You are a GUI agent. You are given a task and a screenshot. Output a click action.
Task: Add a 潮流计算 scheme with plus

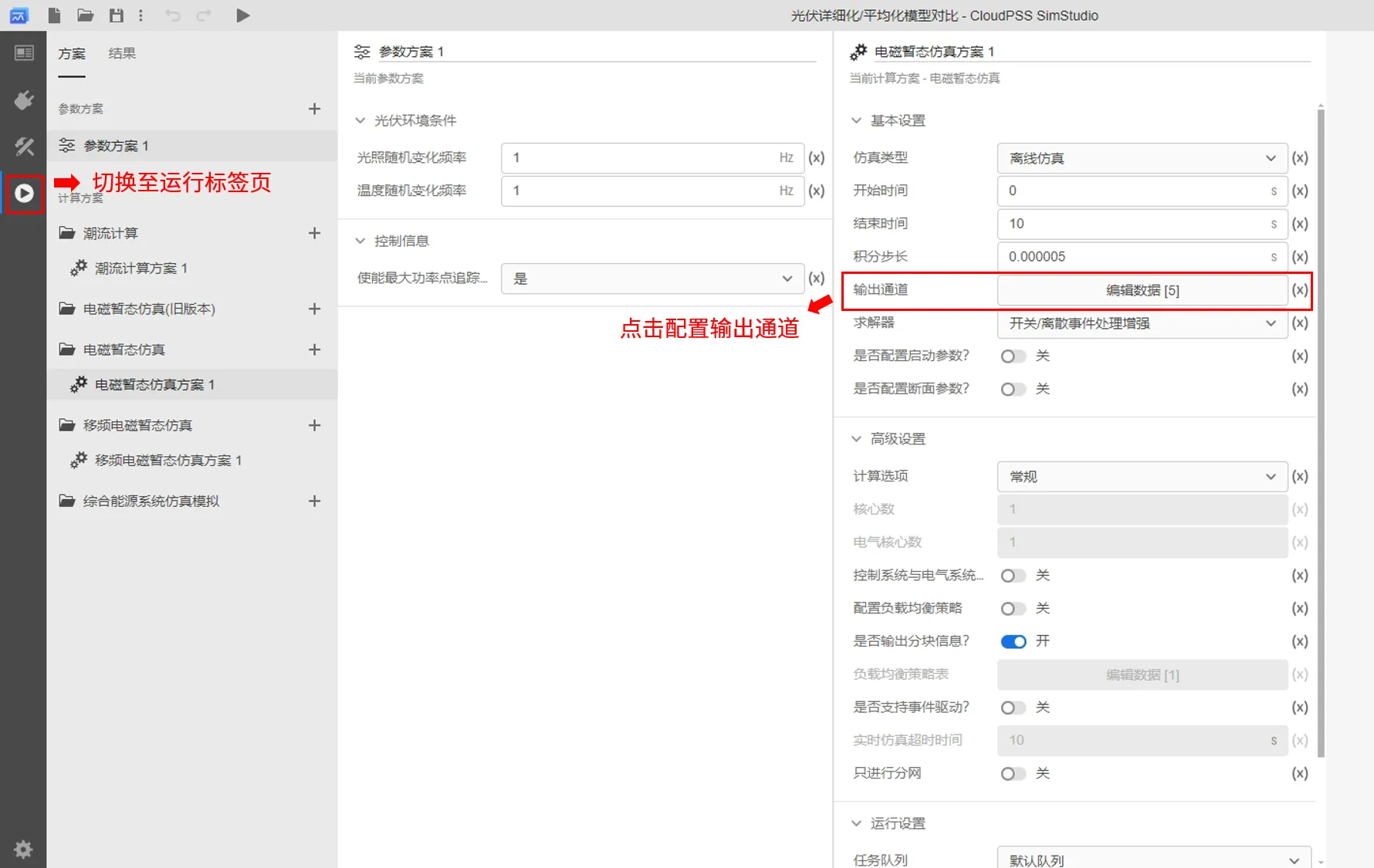314,233
